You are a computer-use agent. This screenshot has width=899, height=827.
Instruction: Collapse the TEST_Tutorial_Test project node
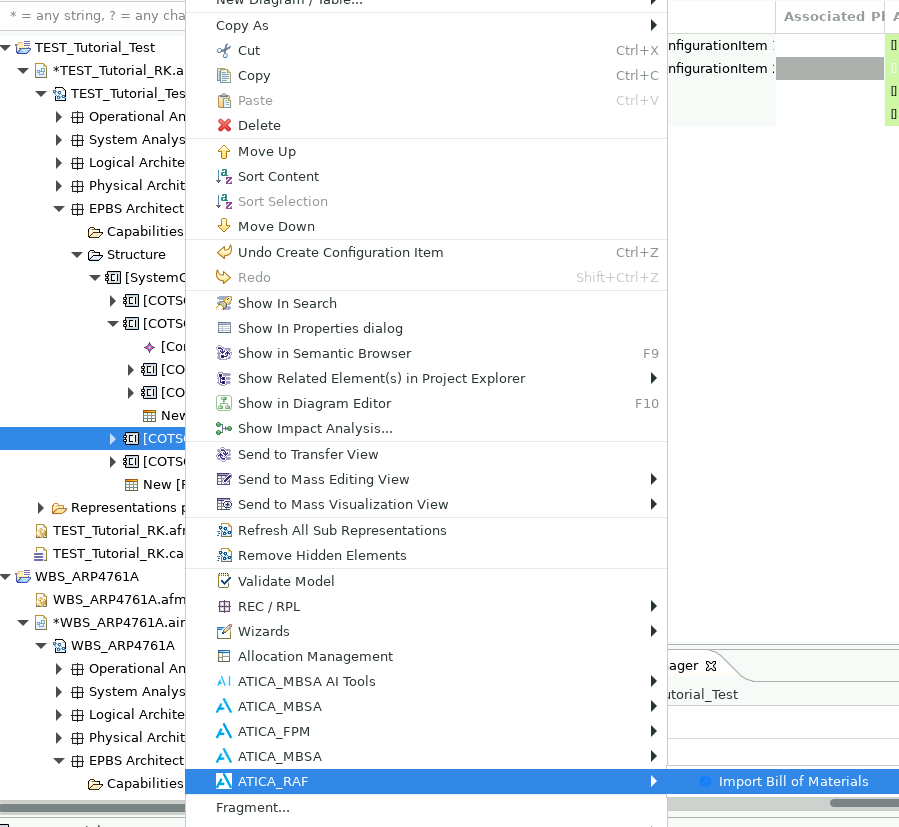5,48
